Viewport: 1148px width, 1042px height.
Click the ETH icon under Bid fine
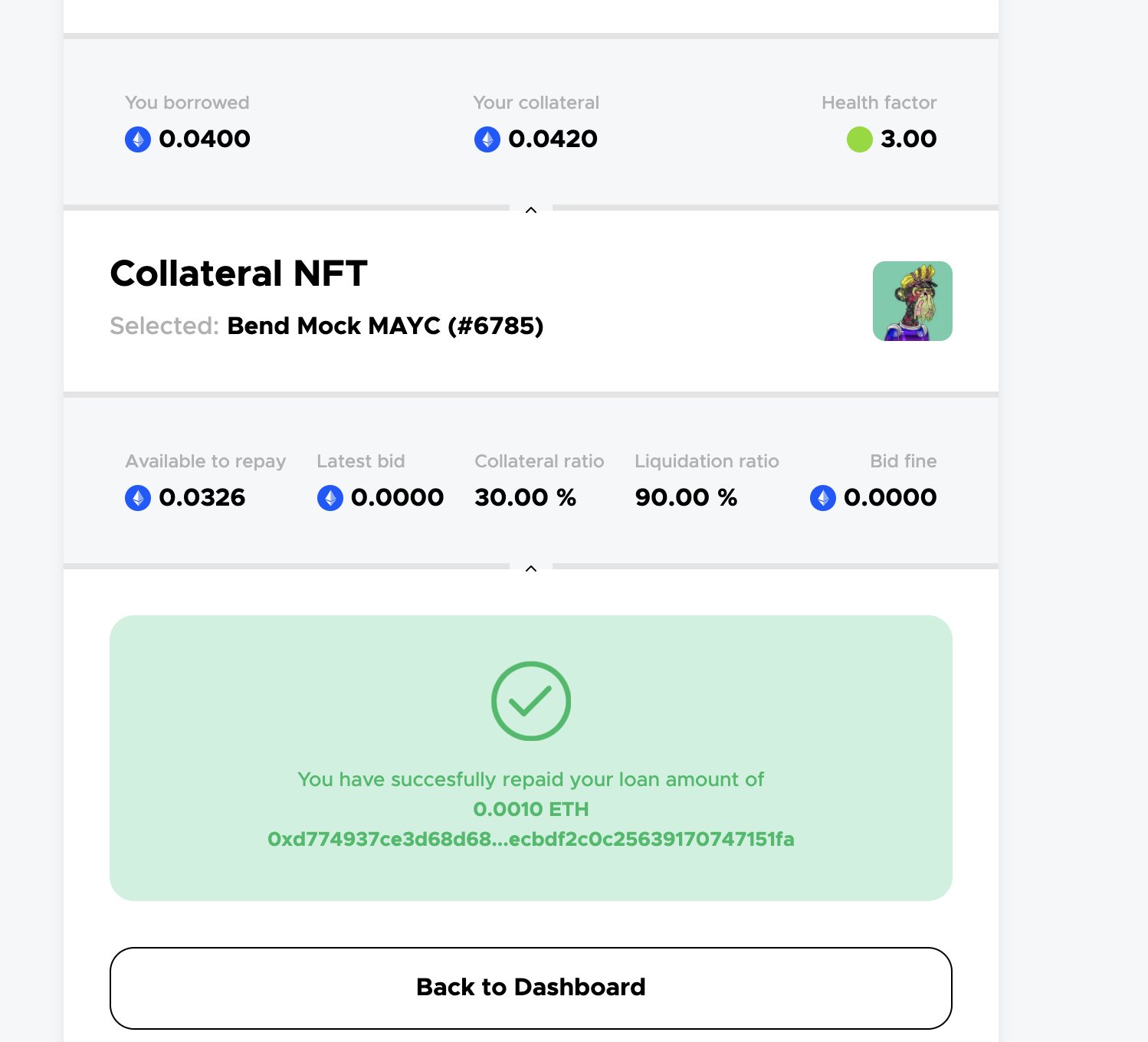click(823, 498)
